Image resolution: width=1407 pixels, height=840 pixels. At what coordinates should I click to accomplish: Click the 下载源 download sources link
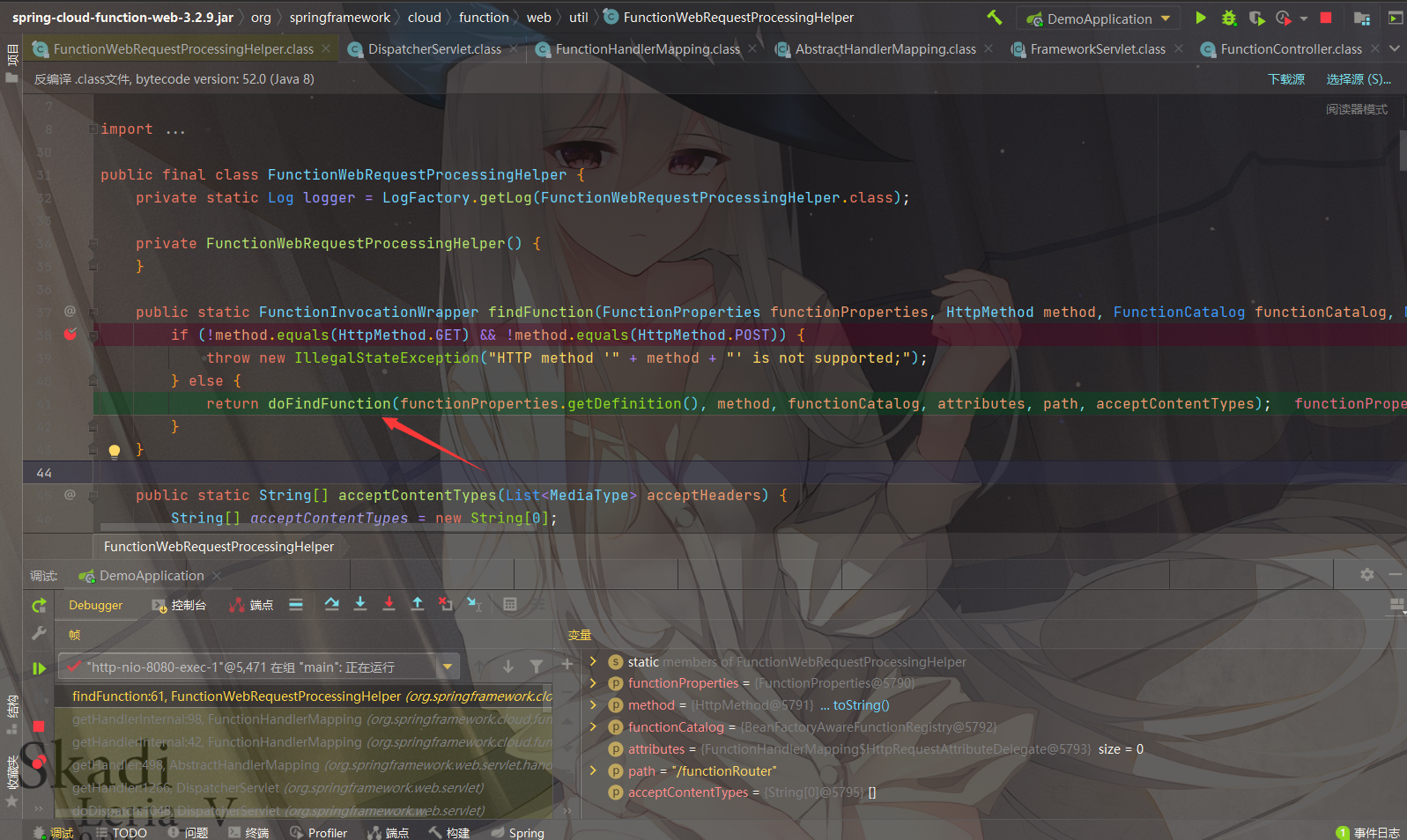click(x=1286, y=79)
